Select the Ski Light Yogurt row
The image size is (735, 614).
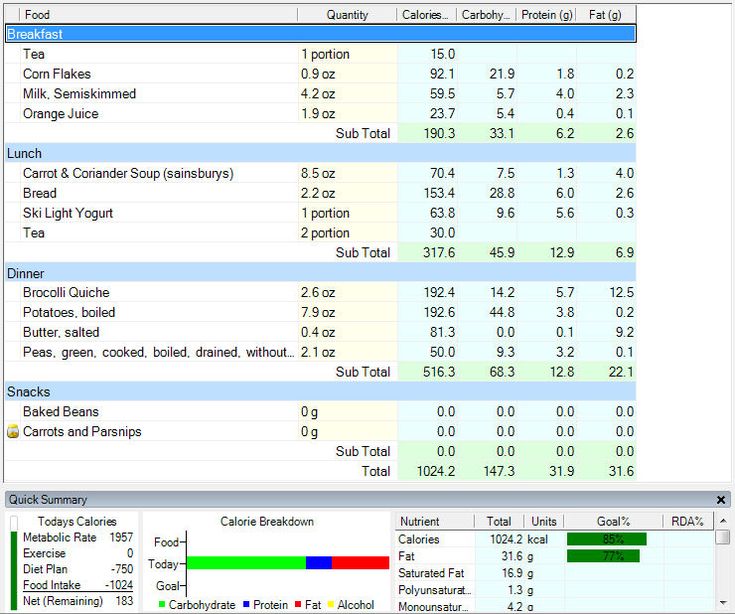pos(321,213)
